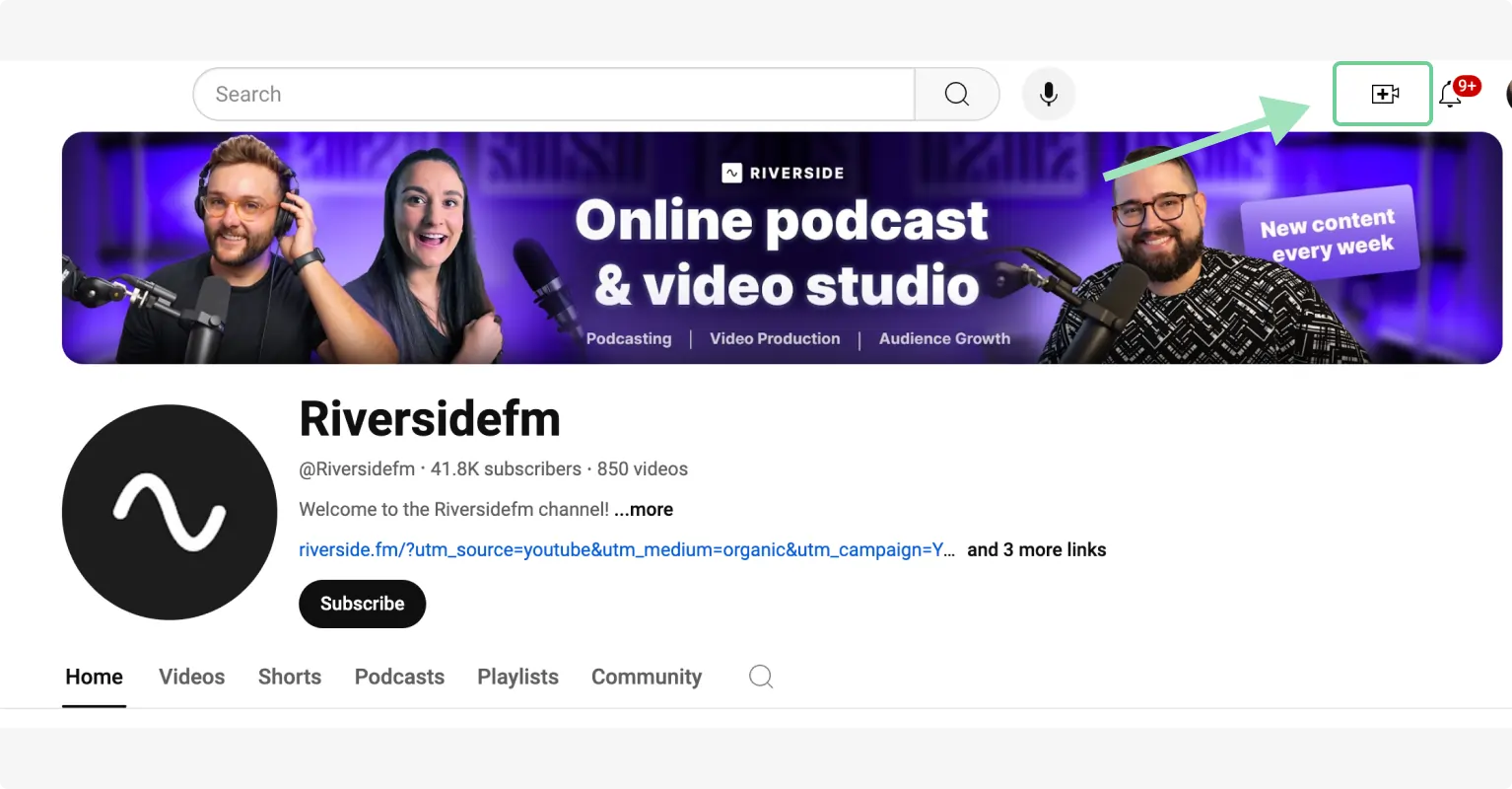Activate voice search microphone
The height and width of the screenshot is (789, 1512).
pos(1049,94)
